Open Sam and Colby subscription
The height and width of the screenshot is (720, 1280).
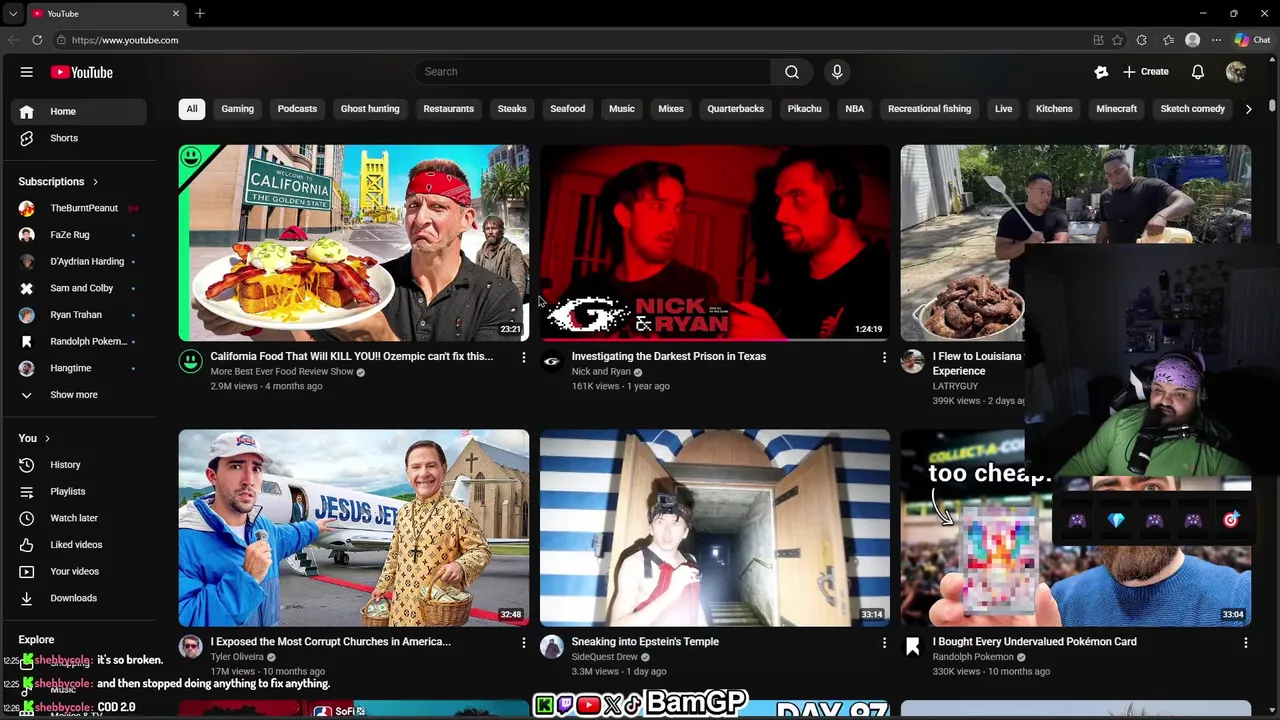[x=78, y=288]
